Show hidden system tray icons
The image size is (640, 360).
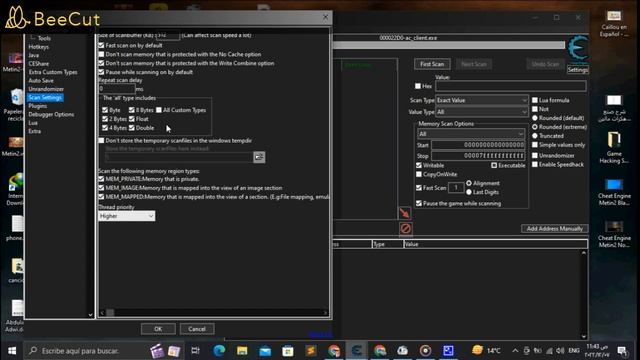pos(515,351)
